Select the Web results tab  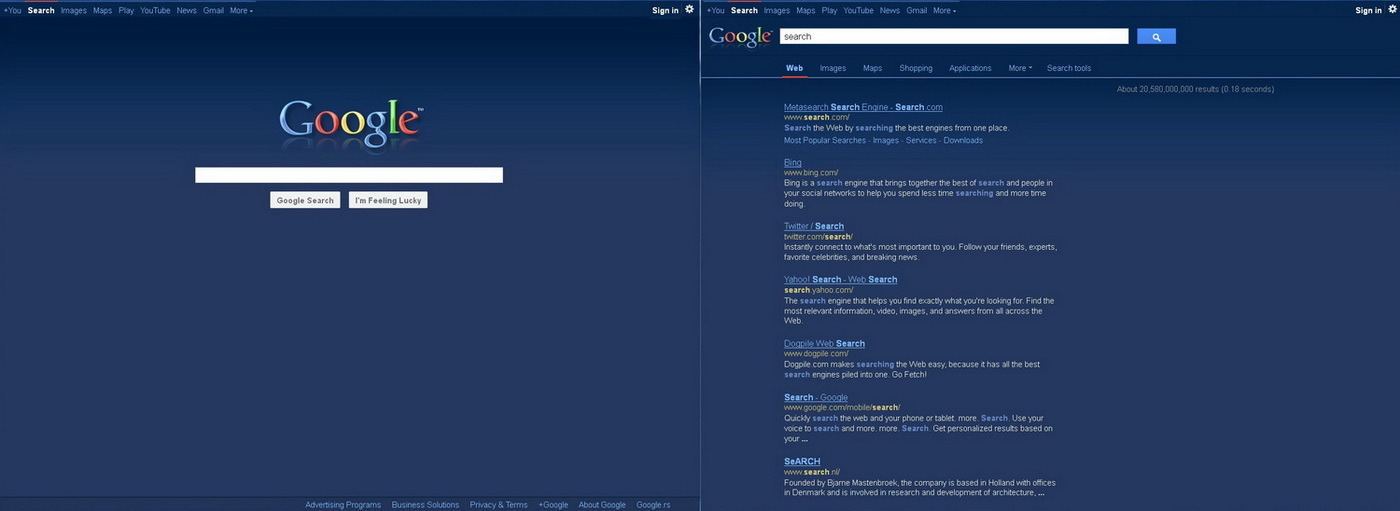(x=794, y=68)
